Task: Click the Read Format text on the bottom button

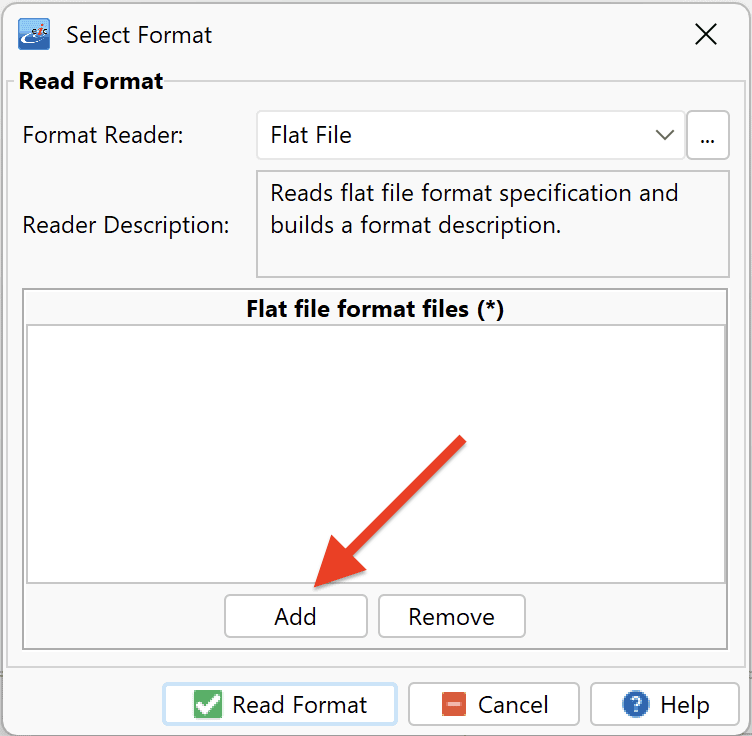Action: (300, 705)
